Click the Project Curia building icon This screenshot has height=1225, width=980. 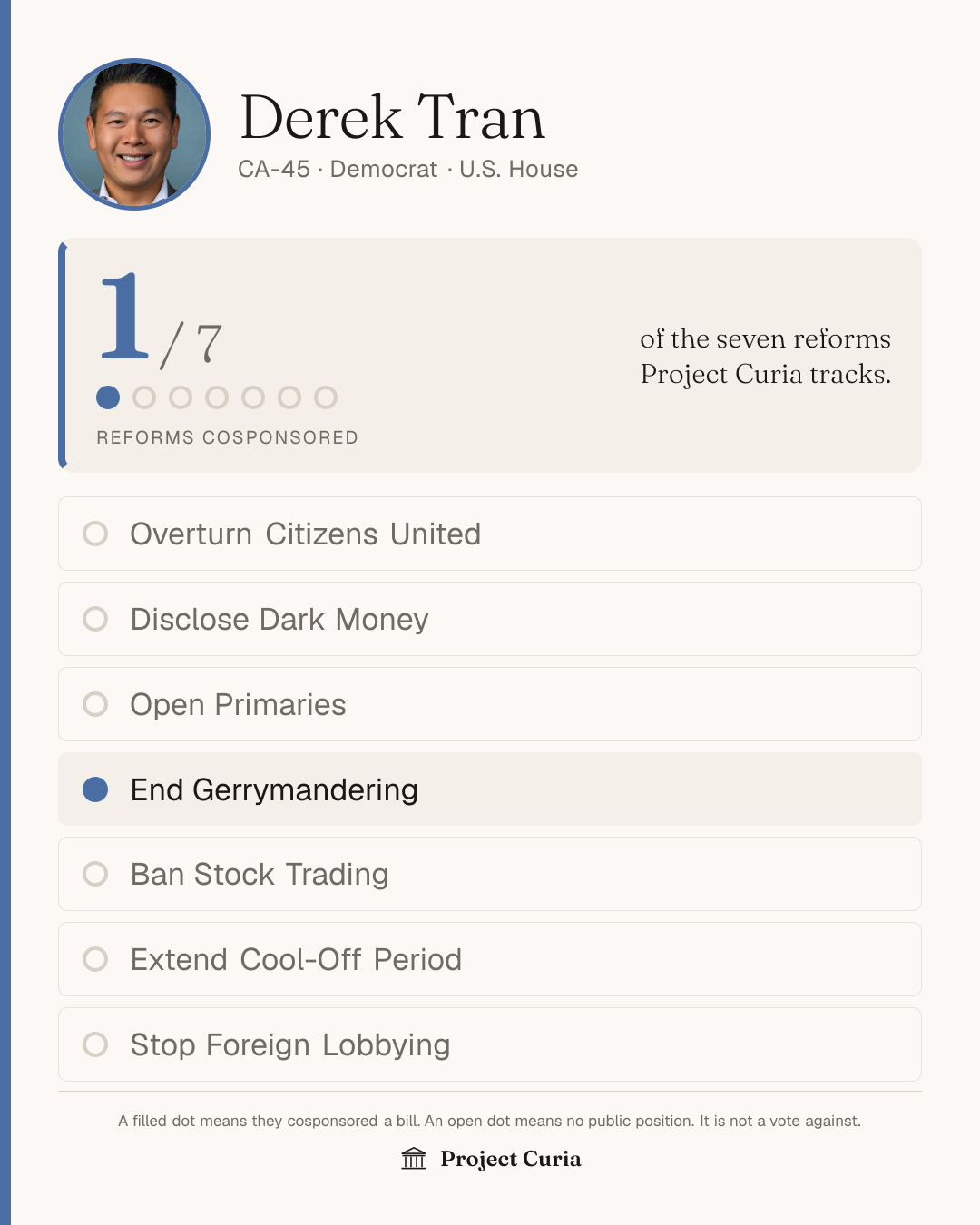pyautogui.click(x=414, y=1159)
